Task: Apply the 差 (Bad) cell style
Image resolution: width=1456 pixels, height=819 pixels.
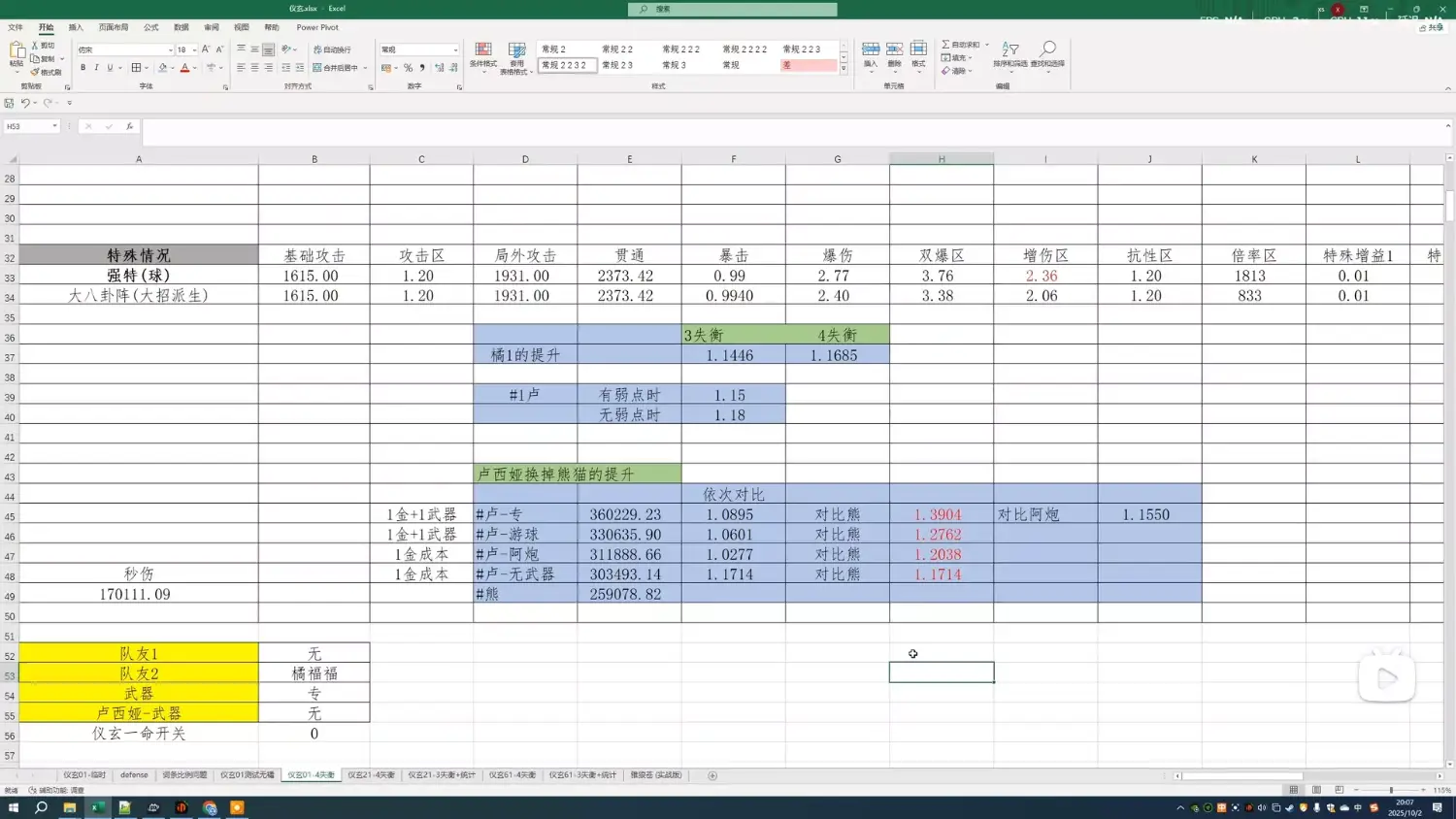Action: click(x=808, y=65)
